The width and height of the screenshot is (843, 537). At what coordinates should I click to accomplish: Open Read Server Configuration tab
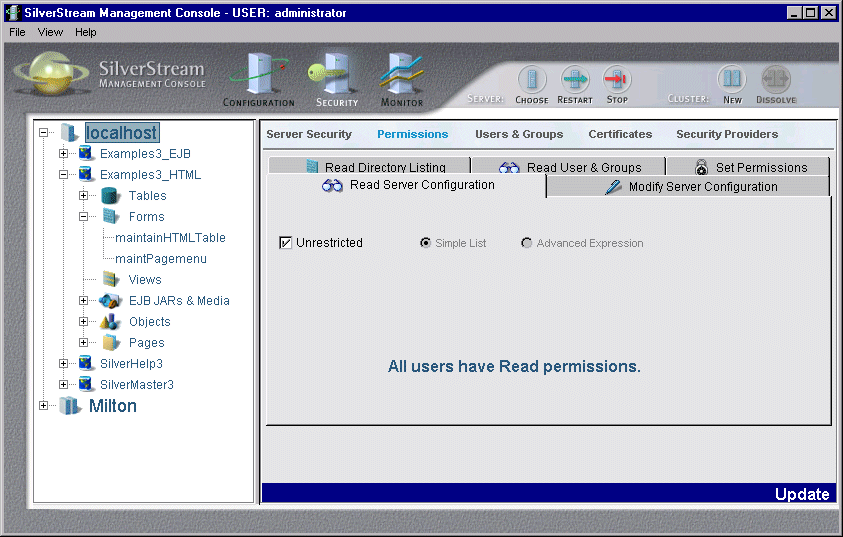pos(406,185)
